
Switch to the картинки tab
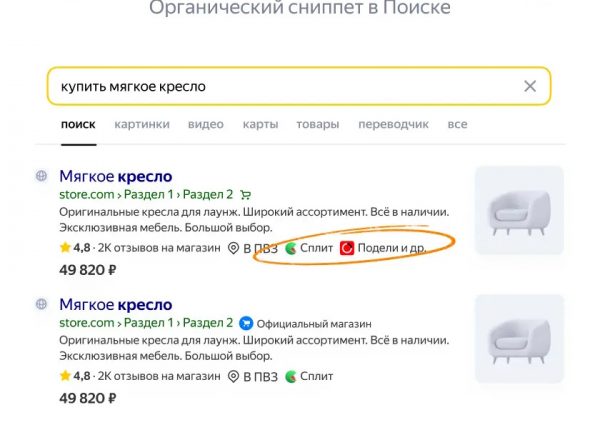(141, 125)
